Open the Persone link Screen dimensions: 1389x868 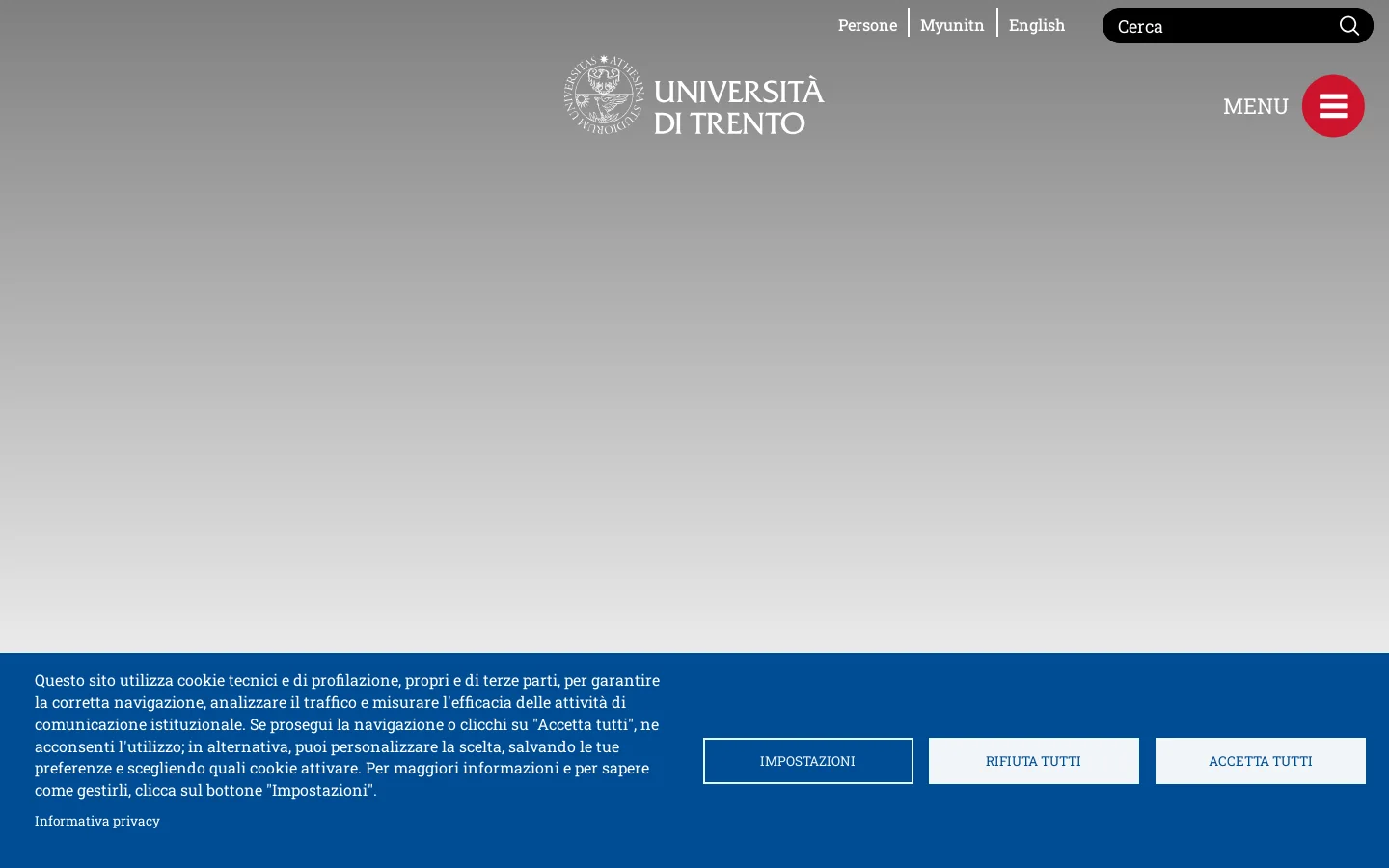[867, 25]
